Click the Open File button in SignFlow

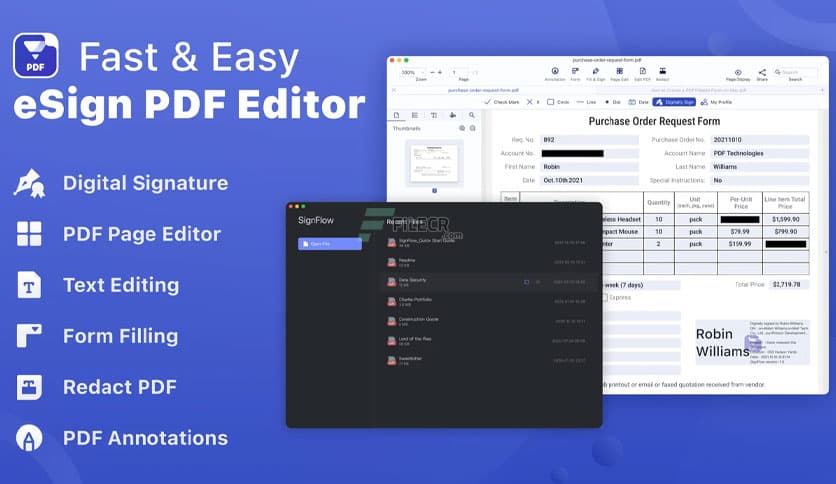(x=329, y=244)
